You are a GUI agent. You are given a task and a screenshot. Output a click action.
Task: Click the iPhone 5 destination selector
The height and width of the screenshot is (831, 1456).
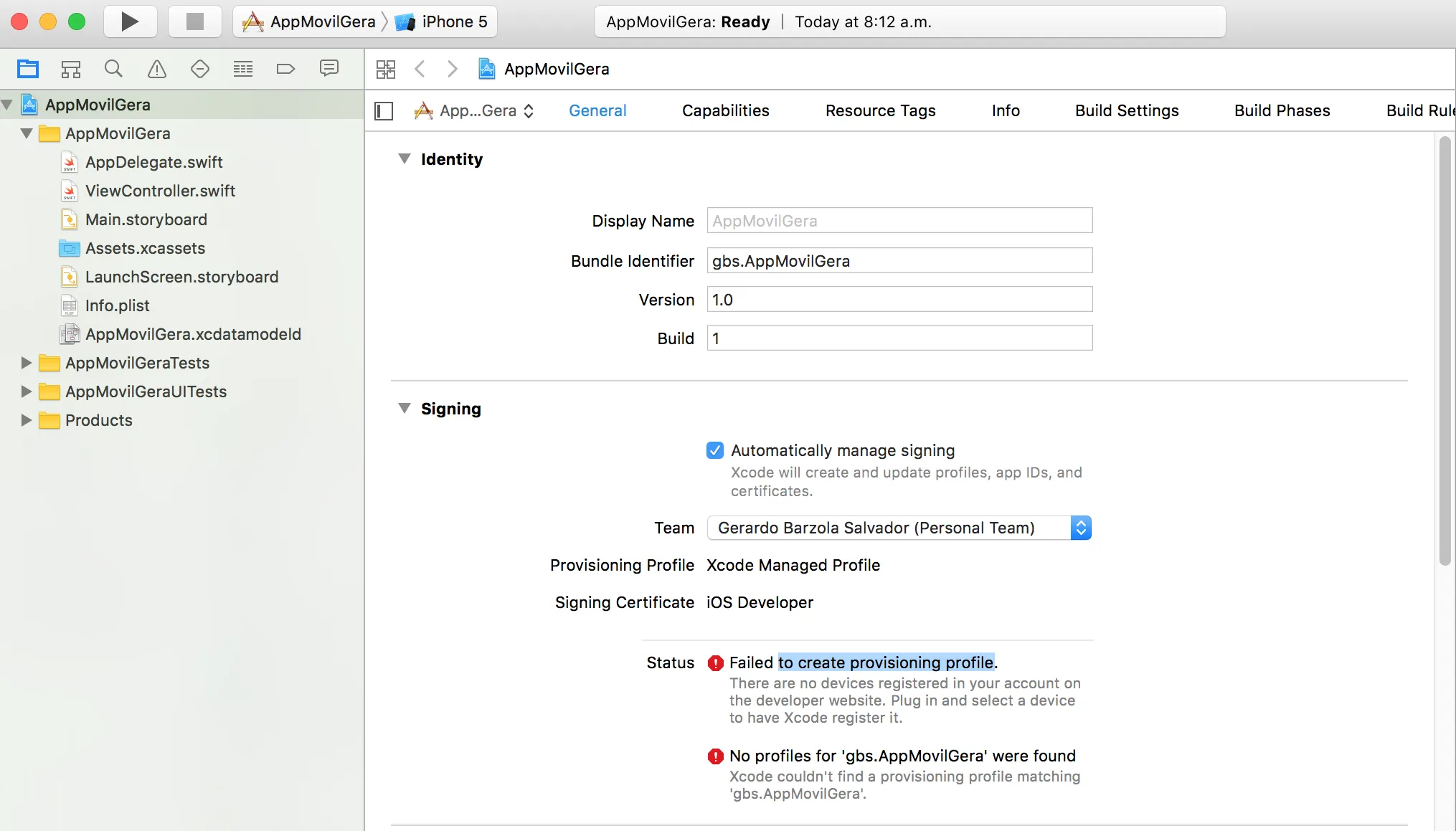coord(443,22)
